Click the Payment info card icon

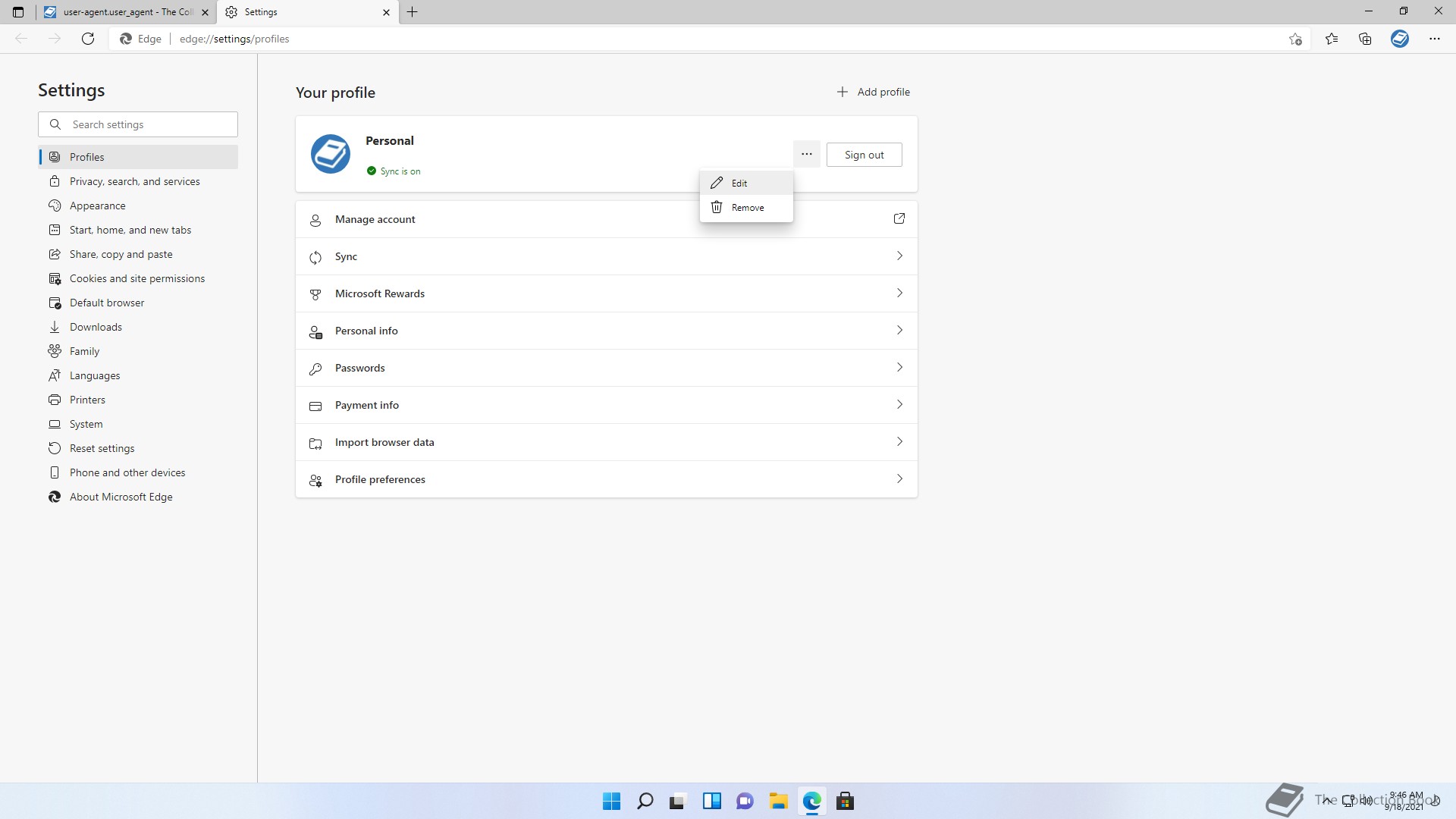(315, 406)
